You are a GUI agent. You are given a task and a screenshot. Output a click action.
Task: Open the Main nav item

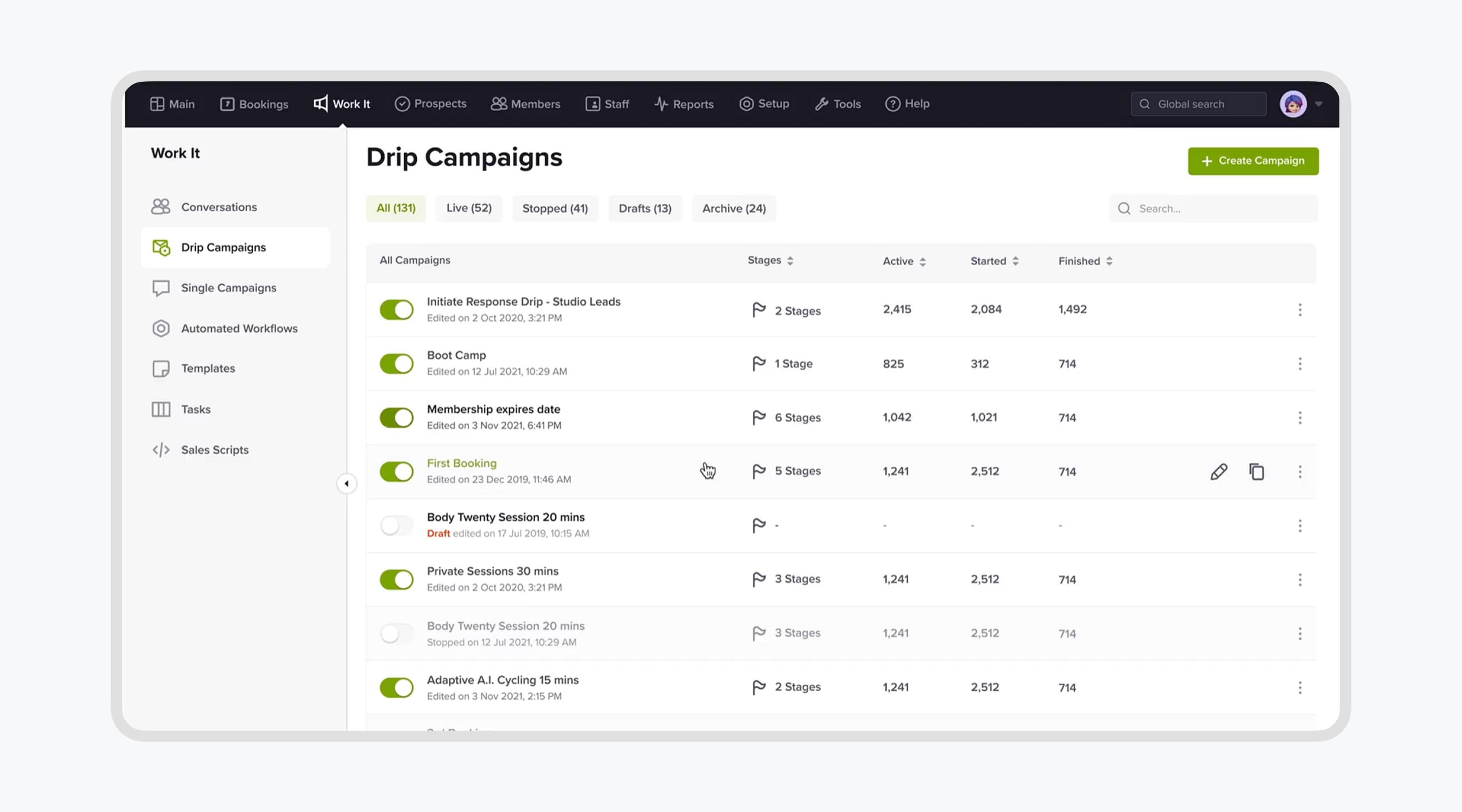172,104
